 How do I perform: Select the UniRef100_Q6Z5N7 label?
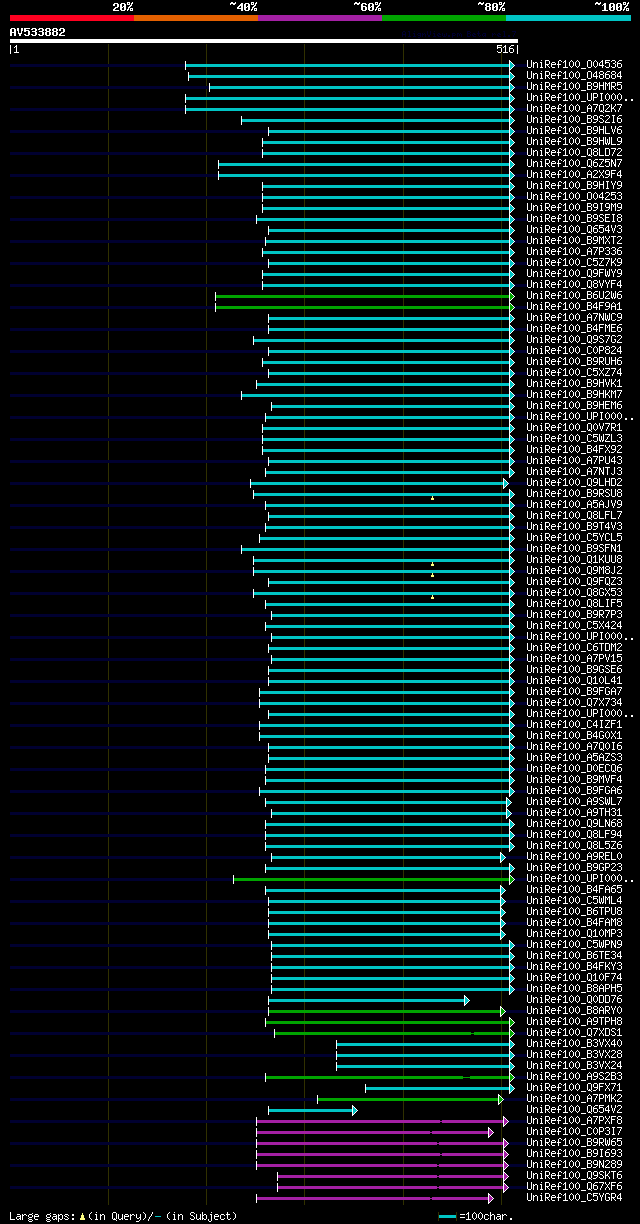coord(574,164)
